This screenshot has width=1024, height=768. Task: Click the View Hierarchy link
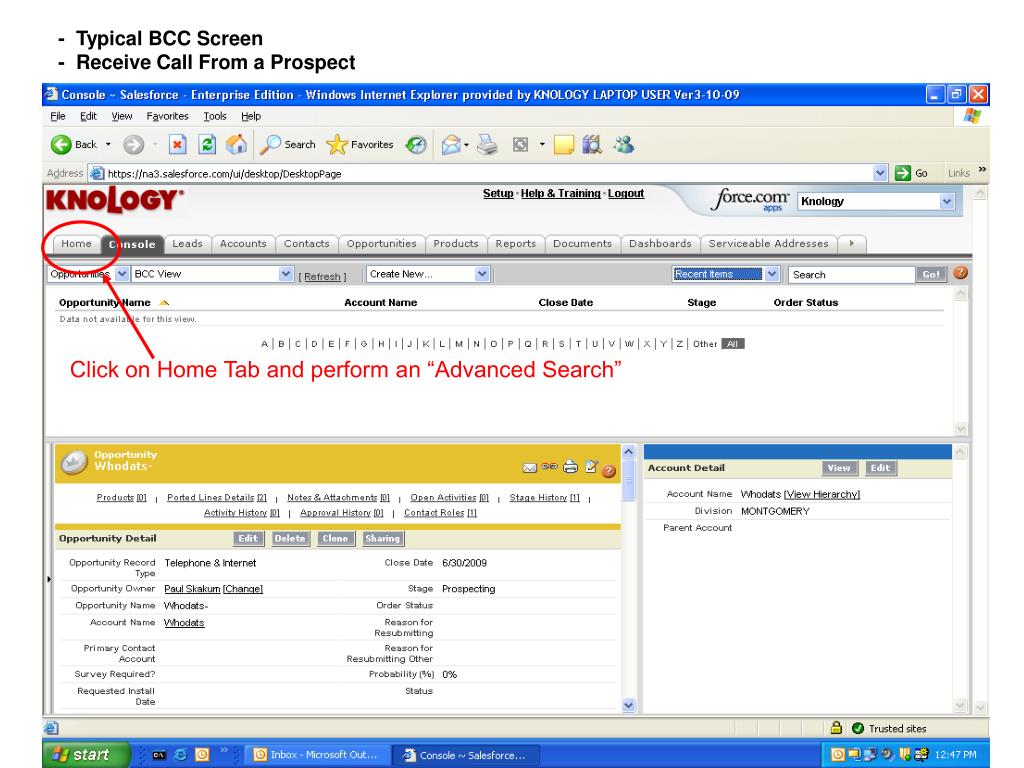pyautogui.click(x=822, y=494)
